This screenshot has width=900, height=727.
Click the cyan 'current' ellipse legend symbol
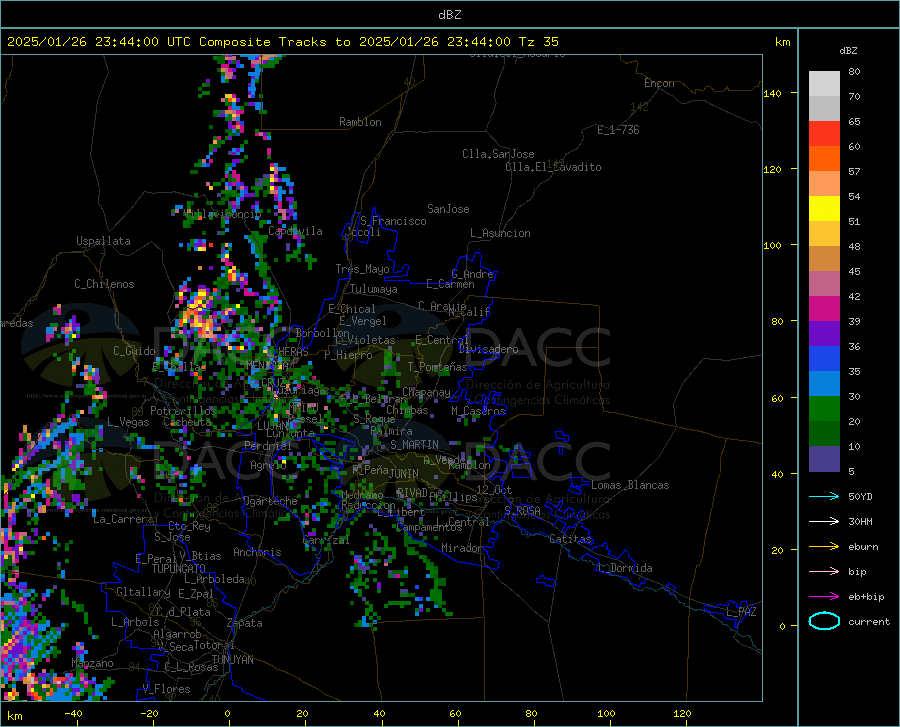coord(824,621)
